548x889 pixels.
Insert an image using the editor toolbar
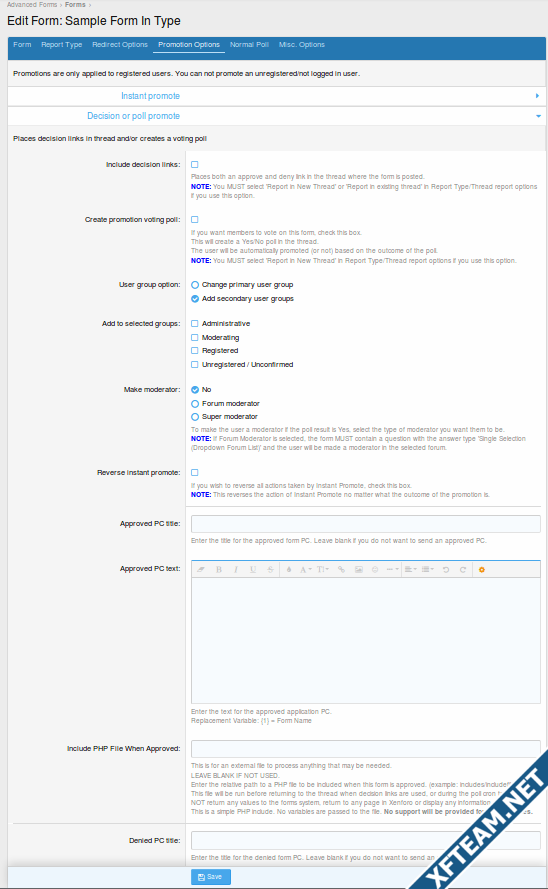[x=359, y=569]
